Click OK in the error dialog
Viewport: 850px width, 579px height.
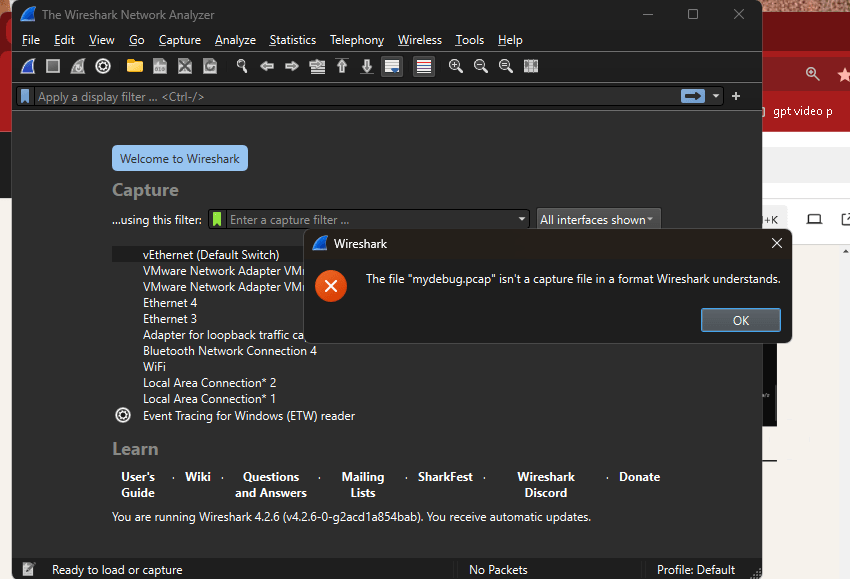[x=740, y=320]
